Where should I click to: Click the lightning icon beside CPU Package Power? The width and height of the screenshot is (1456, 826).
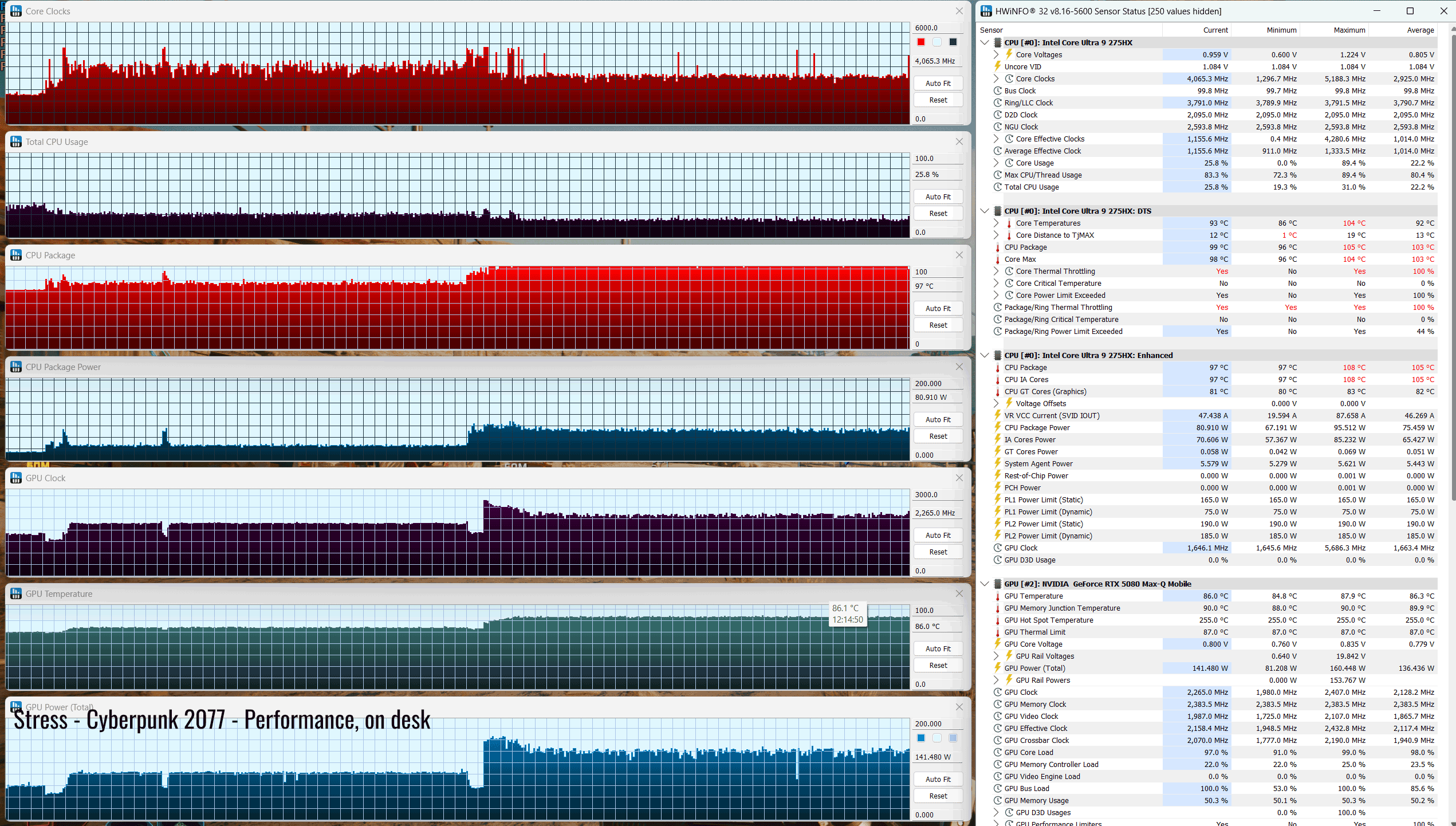click(997, 427)
